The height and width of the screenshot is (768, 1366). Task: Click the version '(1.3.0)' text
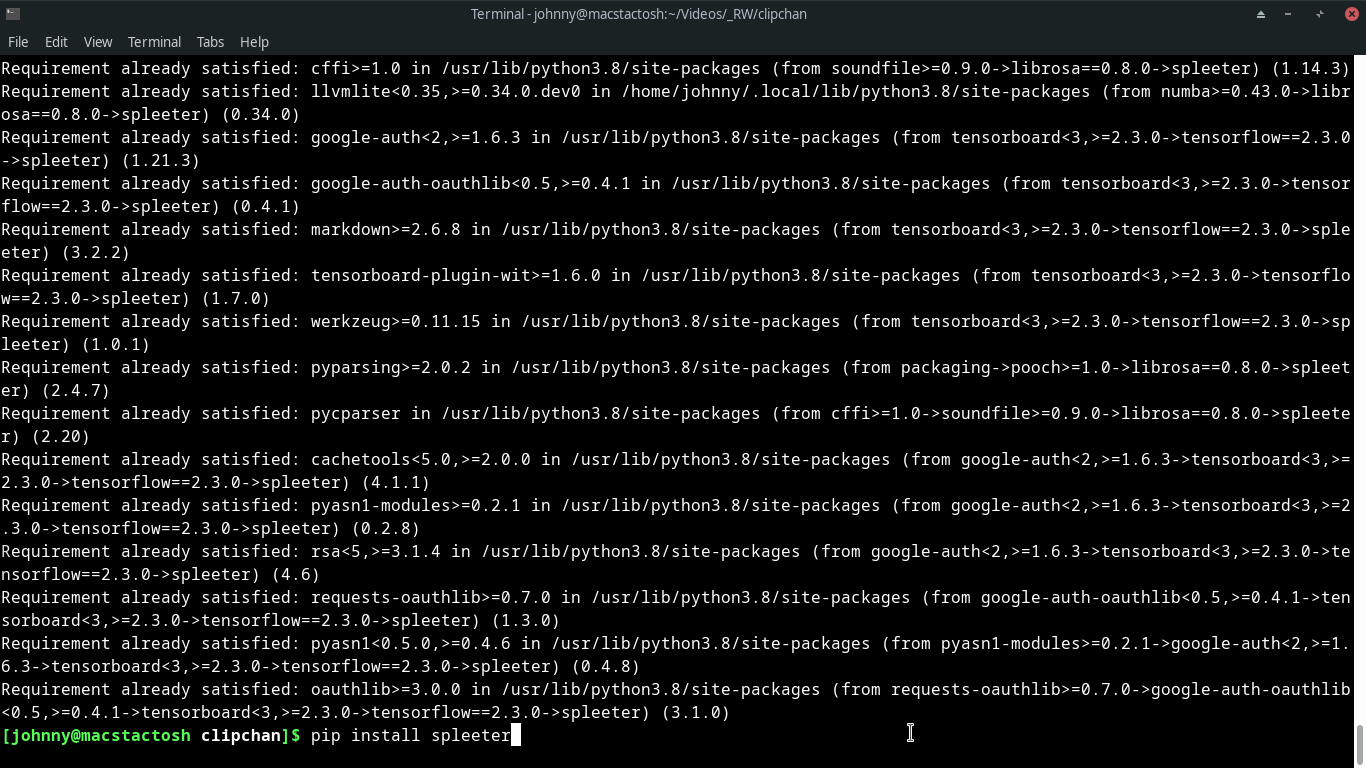tap(526, 621)
